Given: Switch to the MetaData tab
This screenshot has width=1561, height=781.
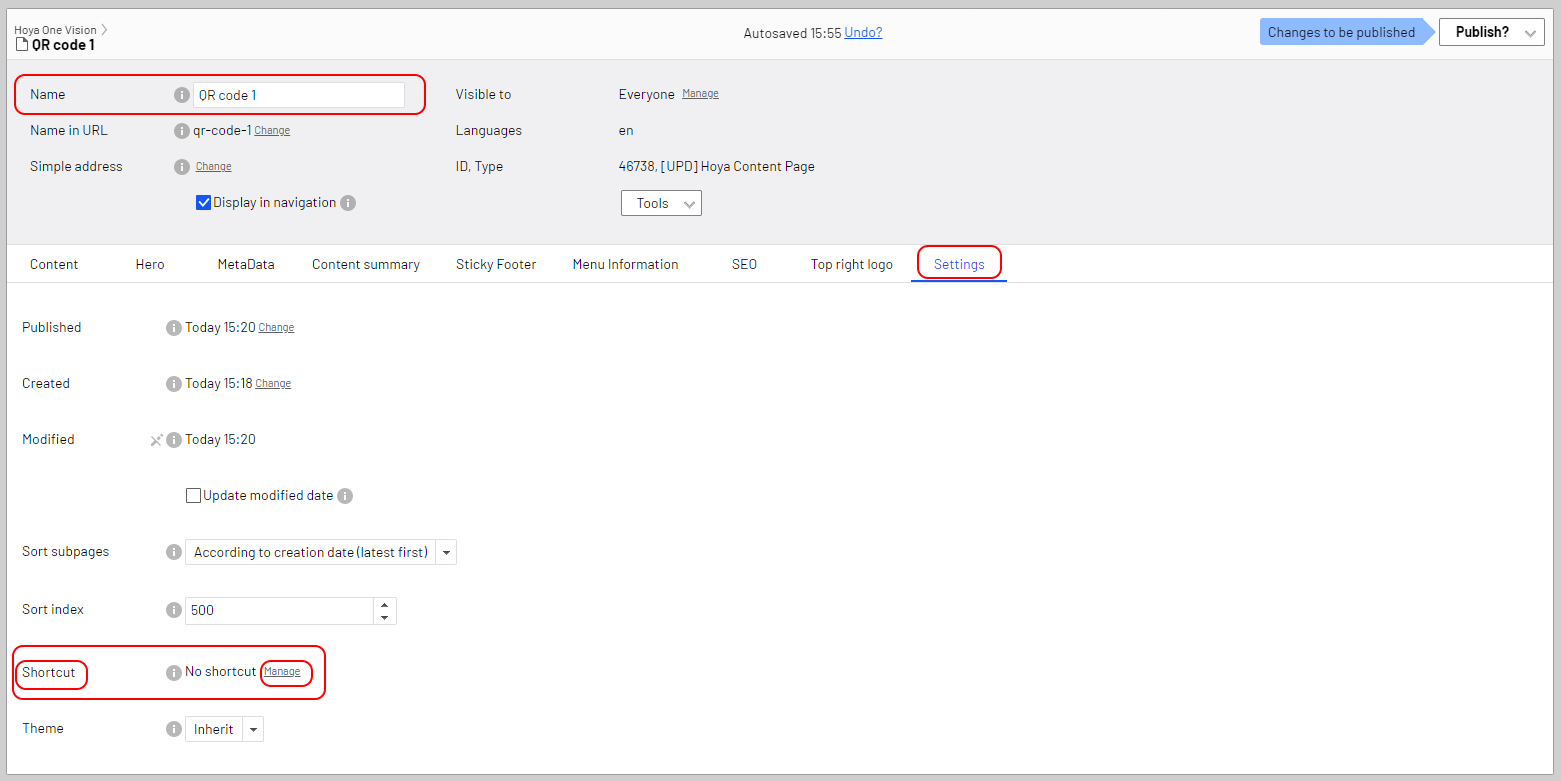Looking at the screenshot, I should pyautogui.click(x=246, y=265).
